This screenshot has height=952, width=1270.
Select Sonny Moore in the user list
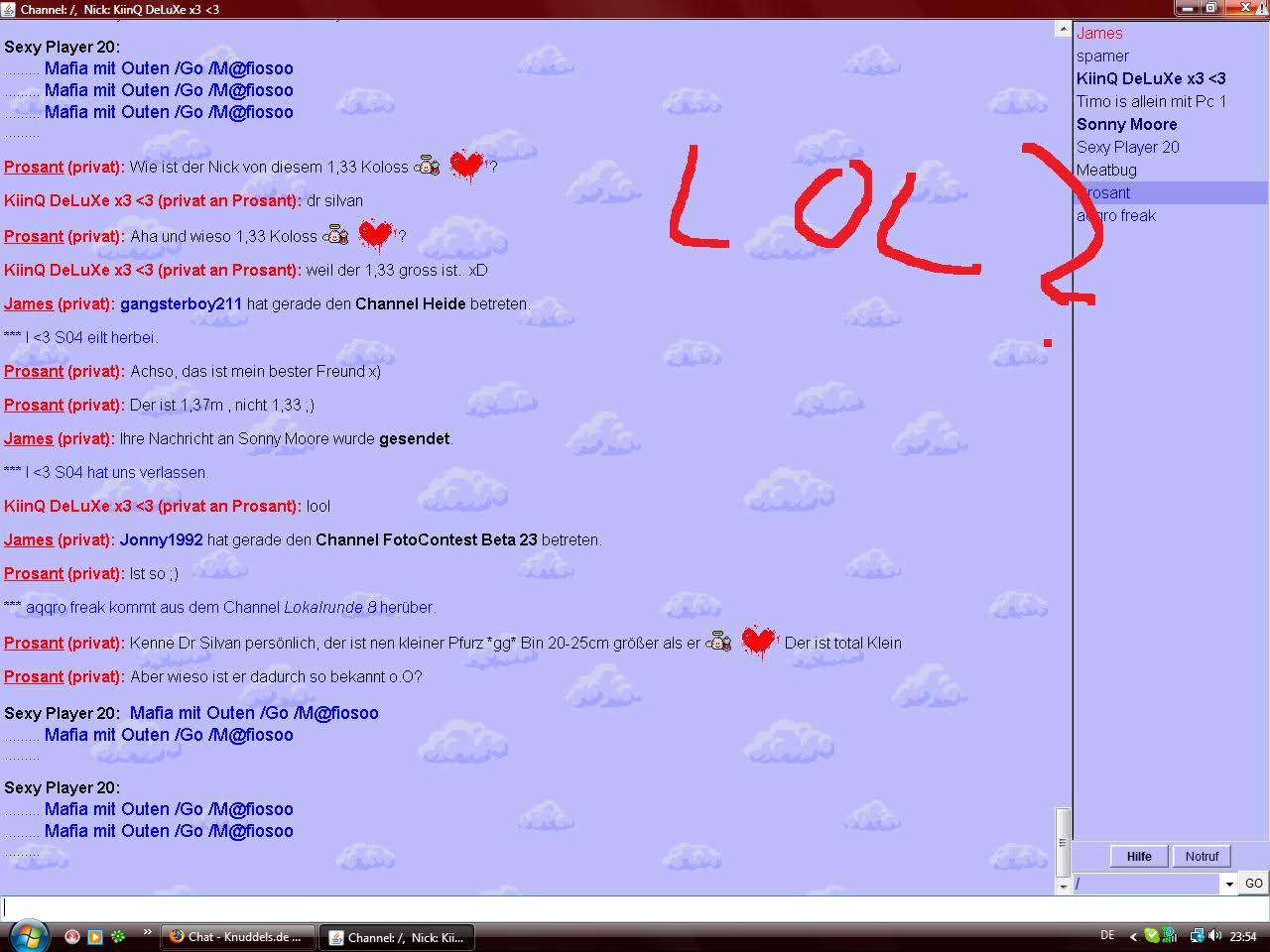pyautogui.click(x=1126, y=124)
